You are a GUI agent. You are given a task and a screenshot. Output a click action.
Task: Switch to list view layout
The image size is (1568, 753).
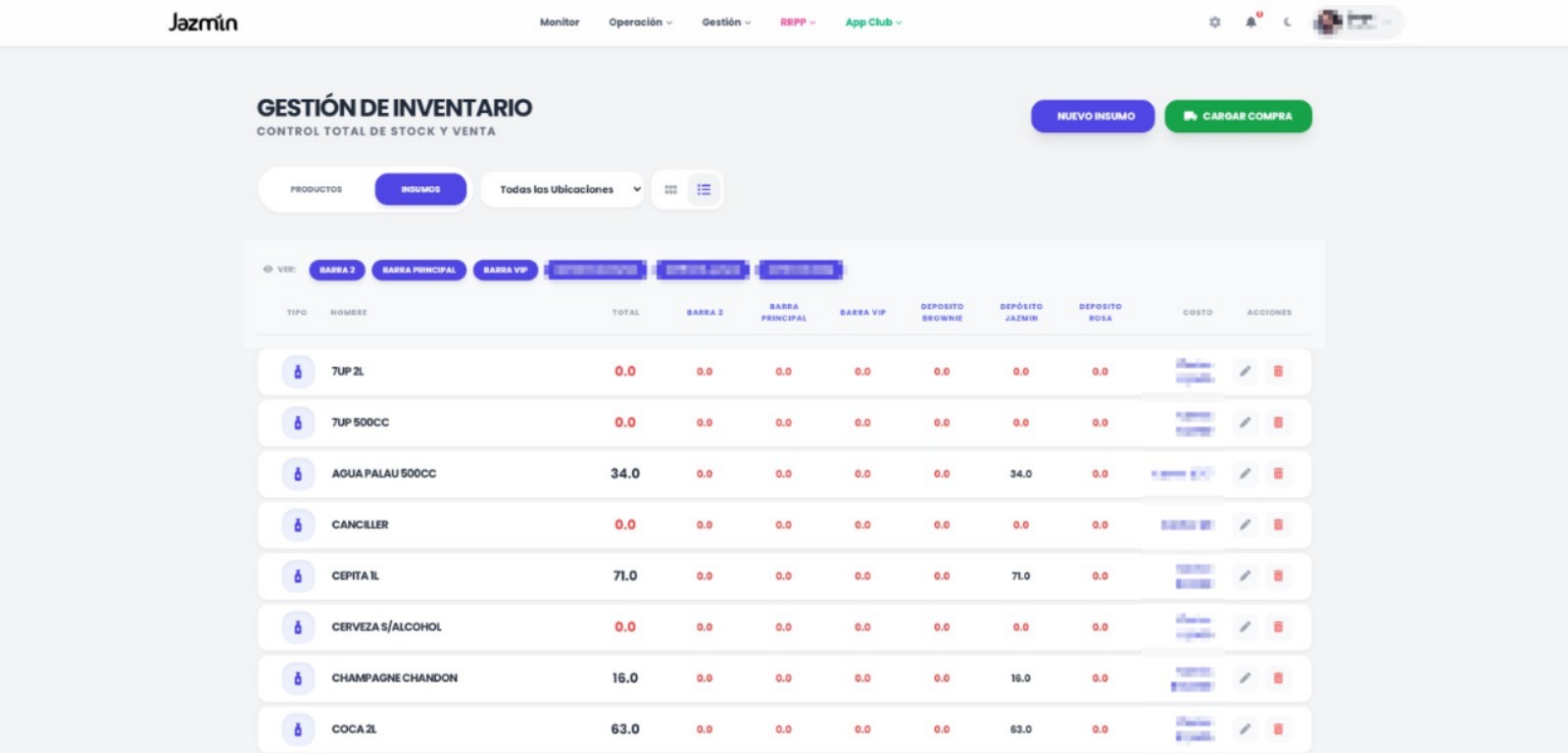click(704, 189)
